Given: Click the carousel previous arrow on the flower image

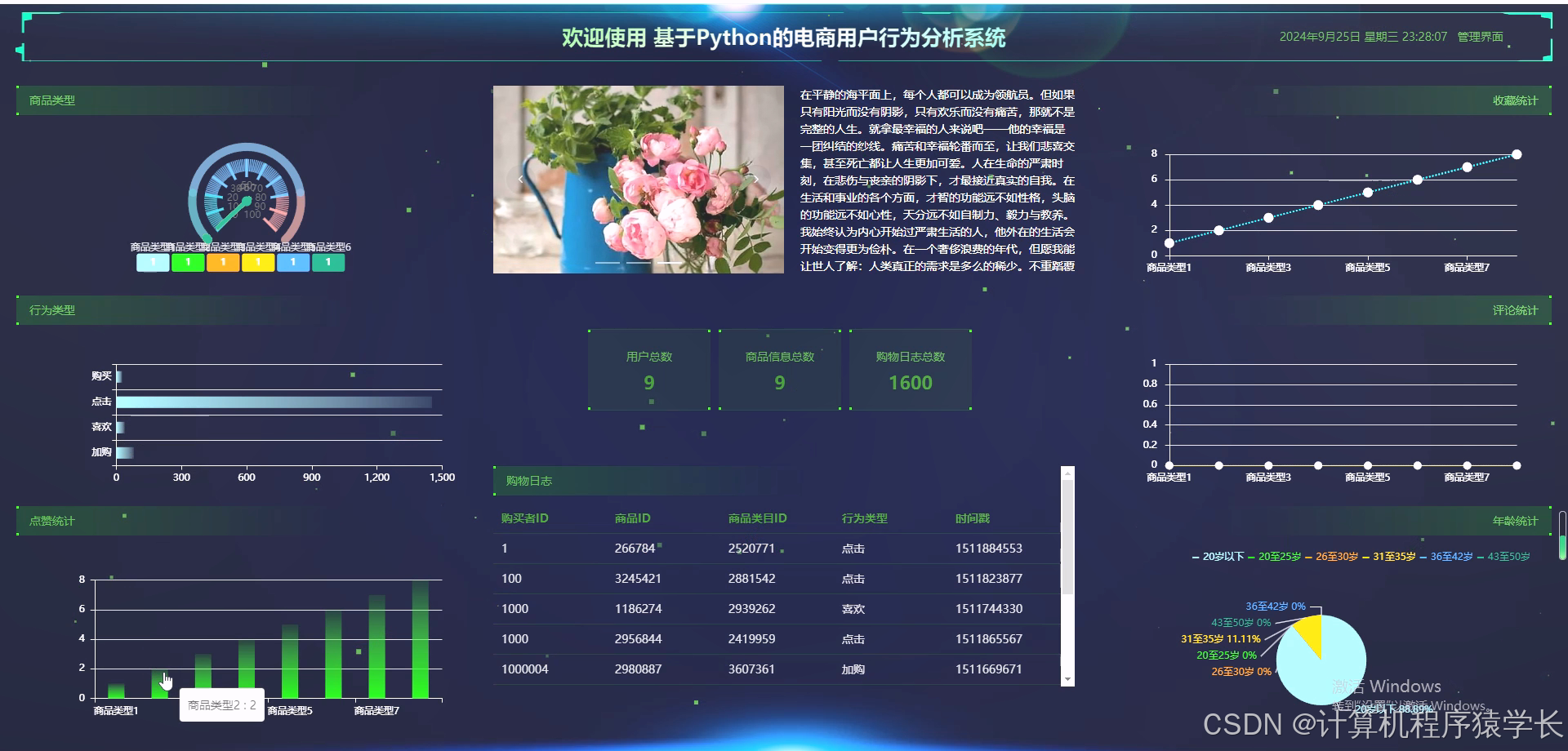Looking at the screenshot, I should 520,180.
